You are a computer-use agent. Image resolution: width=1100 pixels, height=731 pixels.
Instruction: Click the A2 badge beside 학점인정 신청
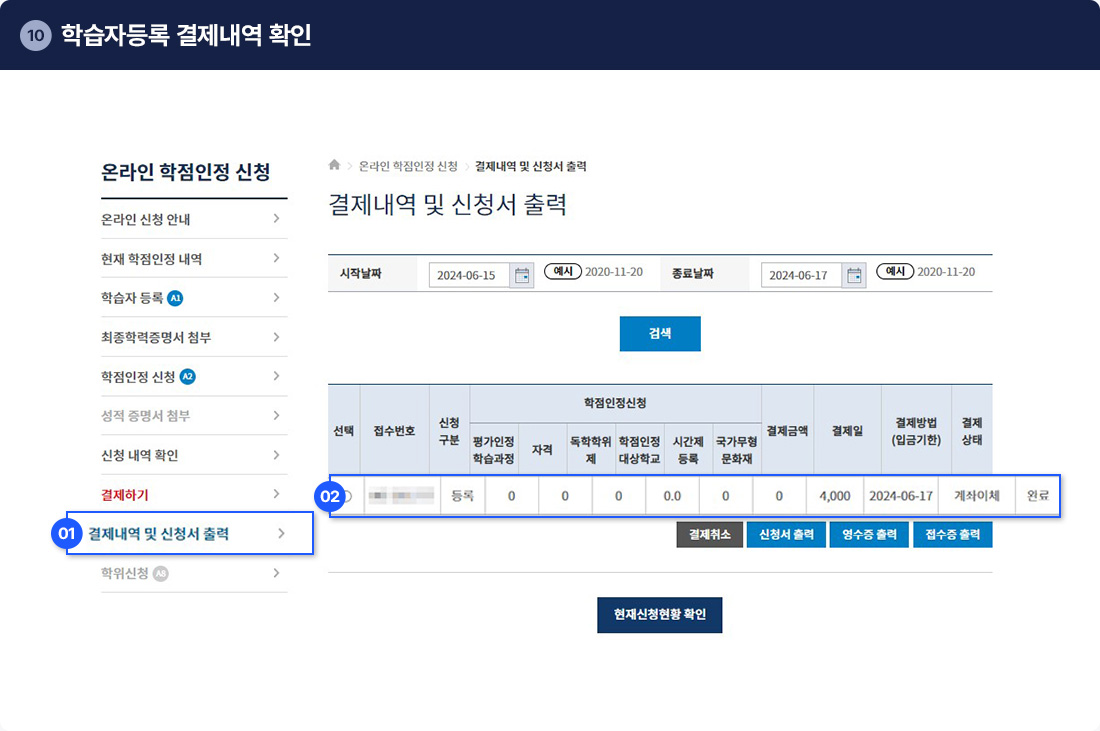[x=188, y=377]
